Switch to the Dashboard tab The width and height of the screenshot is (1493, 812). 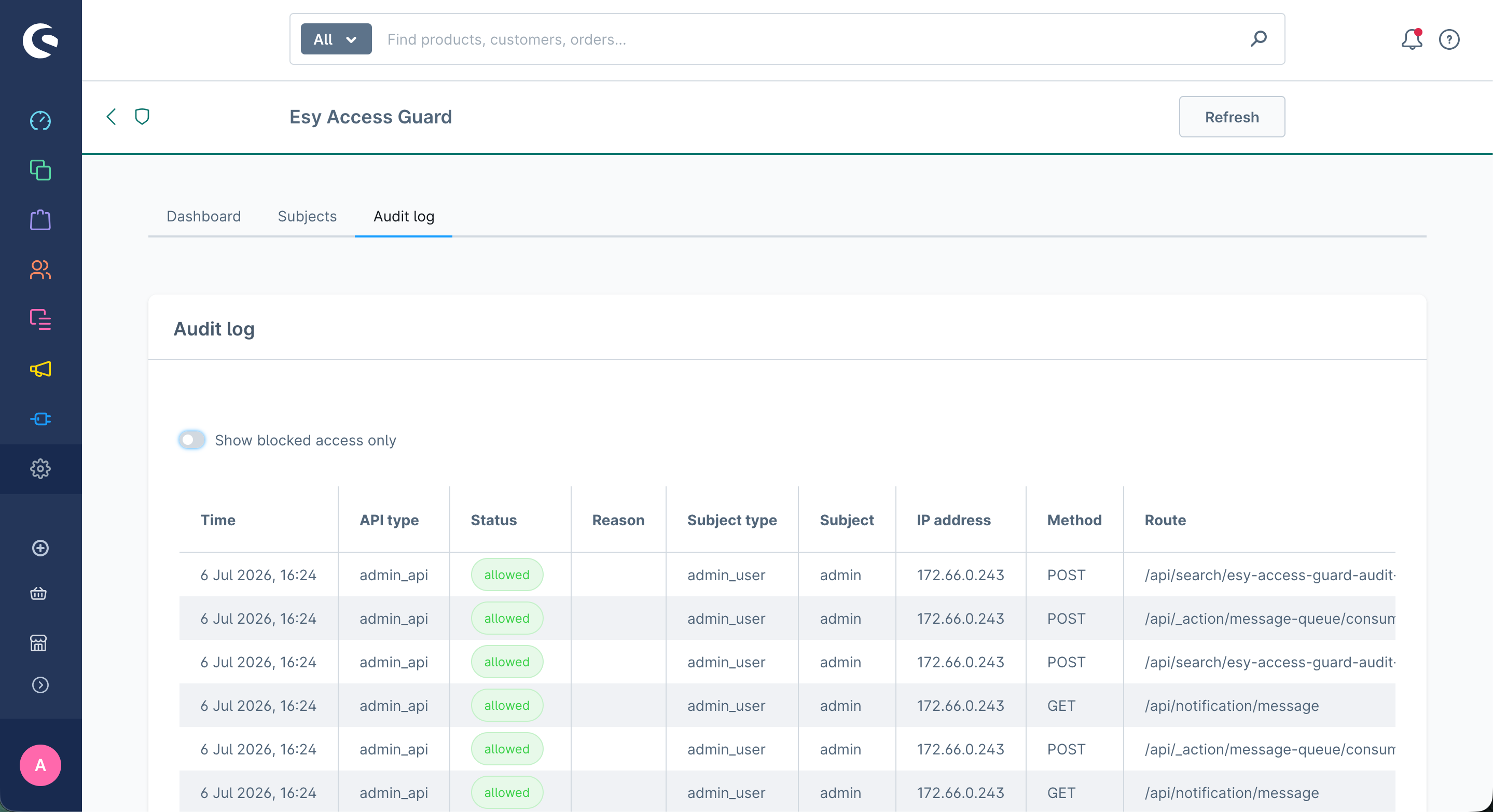(203, 217)
